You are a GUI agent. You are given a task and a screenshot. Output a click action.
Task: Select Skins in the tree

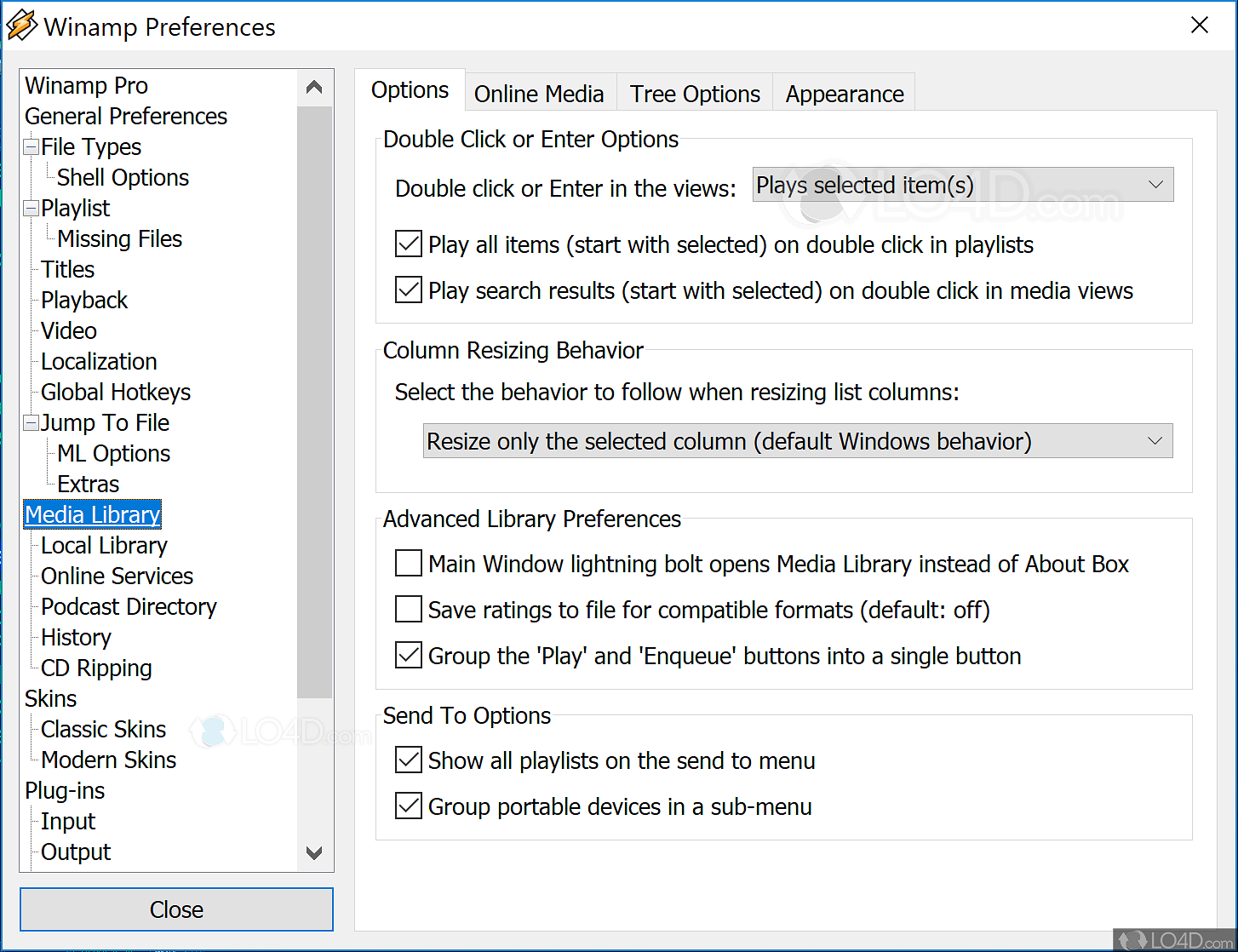click(51, 699)
